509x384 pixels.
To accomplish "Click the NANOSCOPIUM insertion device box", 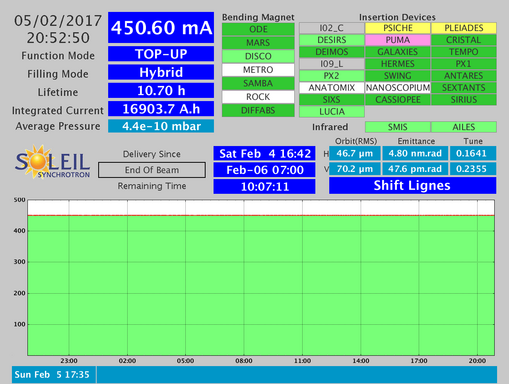I will (398, 88).
